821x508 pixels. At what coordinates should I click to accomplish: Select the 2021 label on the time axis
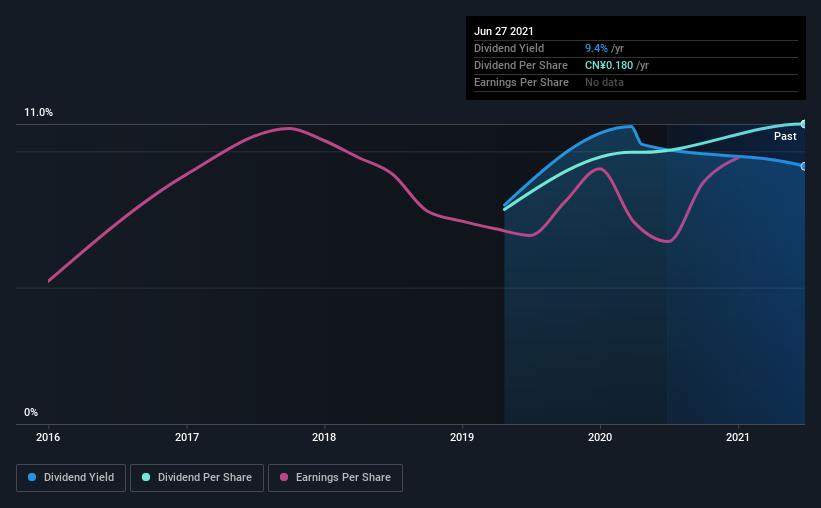[x=738, y=437]
